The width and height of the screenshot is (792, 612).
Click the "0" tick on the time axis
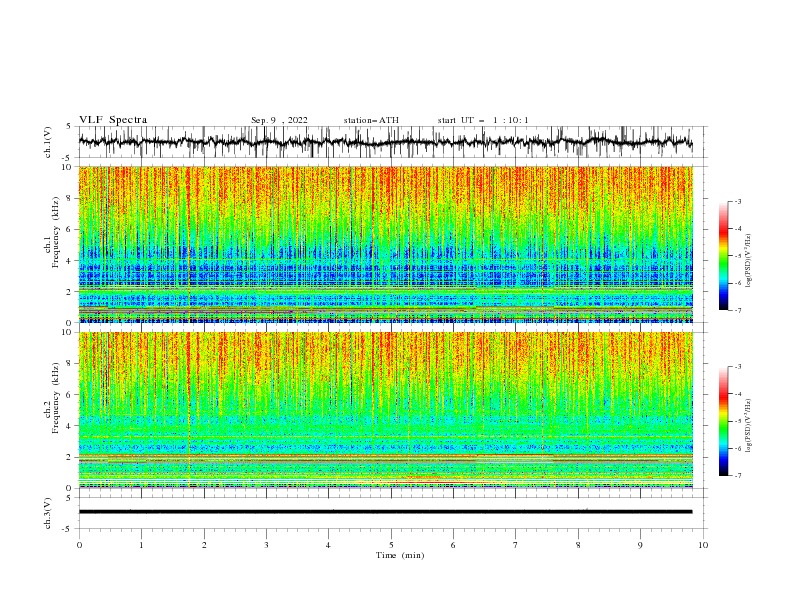[79, 545]
